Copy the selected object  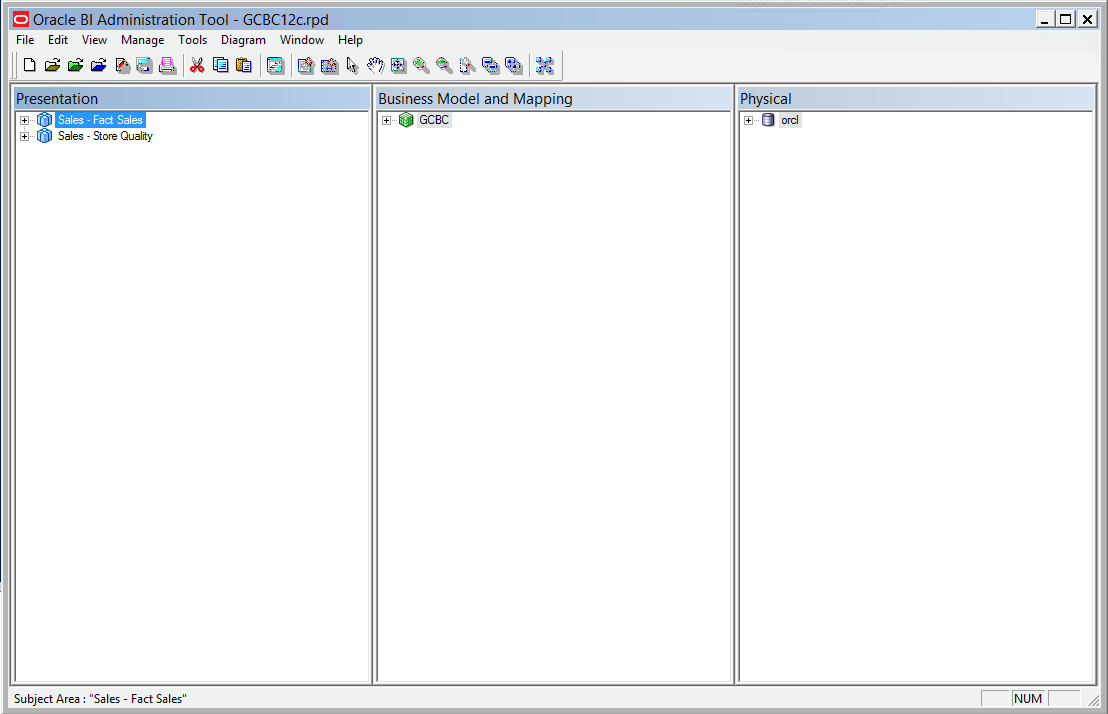pyautogui.click(x=220, y=65)
